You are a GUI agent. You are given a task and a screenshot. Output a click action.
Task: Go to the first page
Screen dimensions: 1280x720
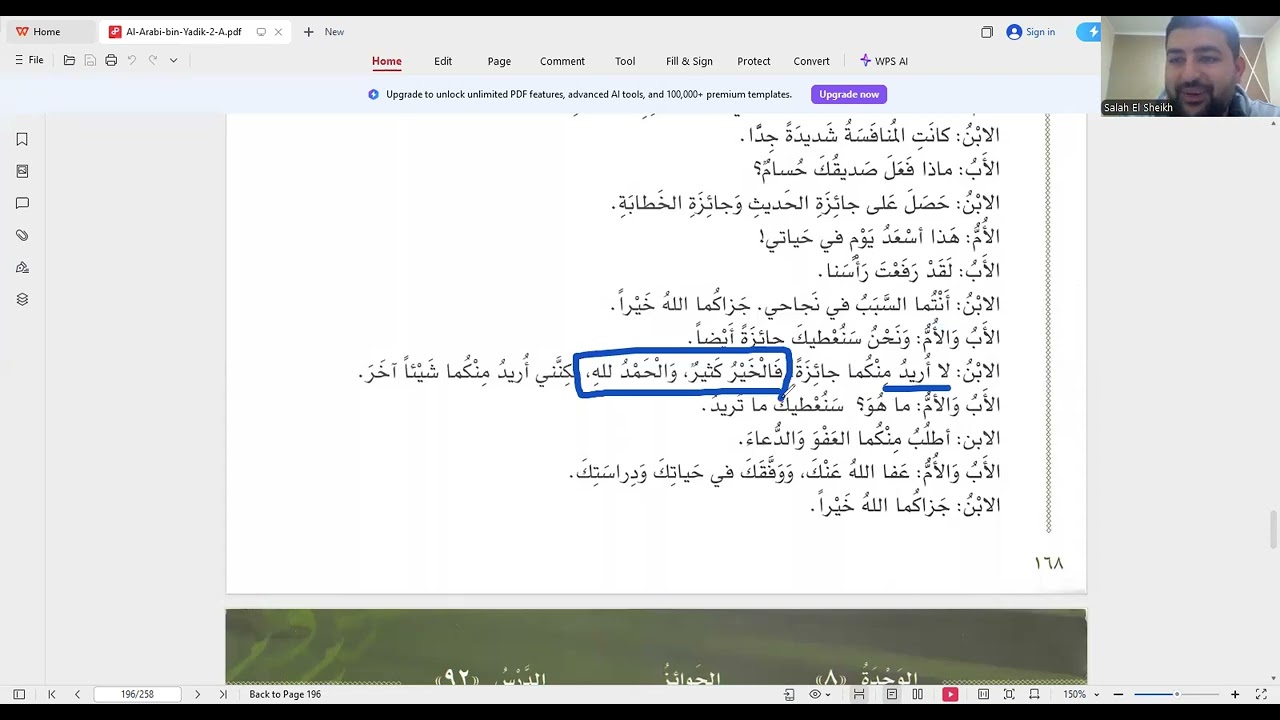(x=52, y=694)
